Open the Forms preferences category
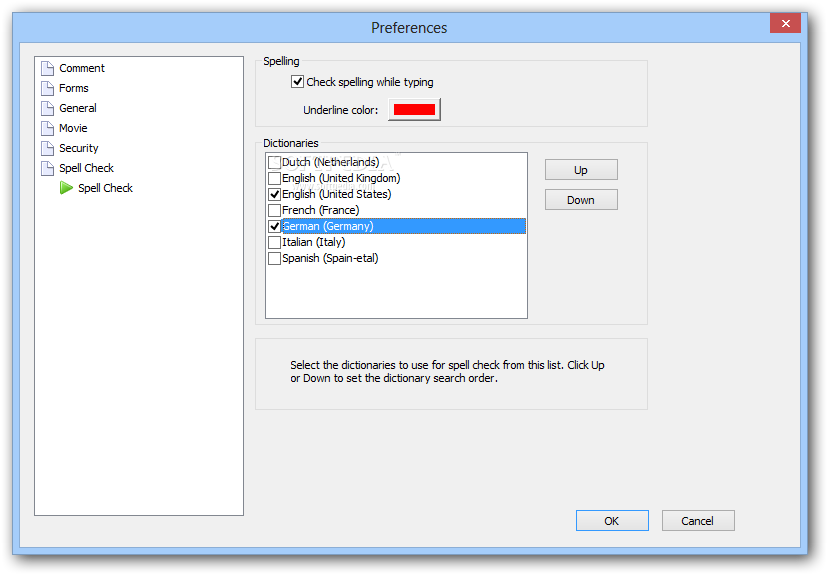Image resolution: width=828 pixels, height=575 pixels. [73, 88]
